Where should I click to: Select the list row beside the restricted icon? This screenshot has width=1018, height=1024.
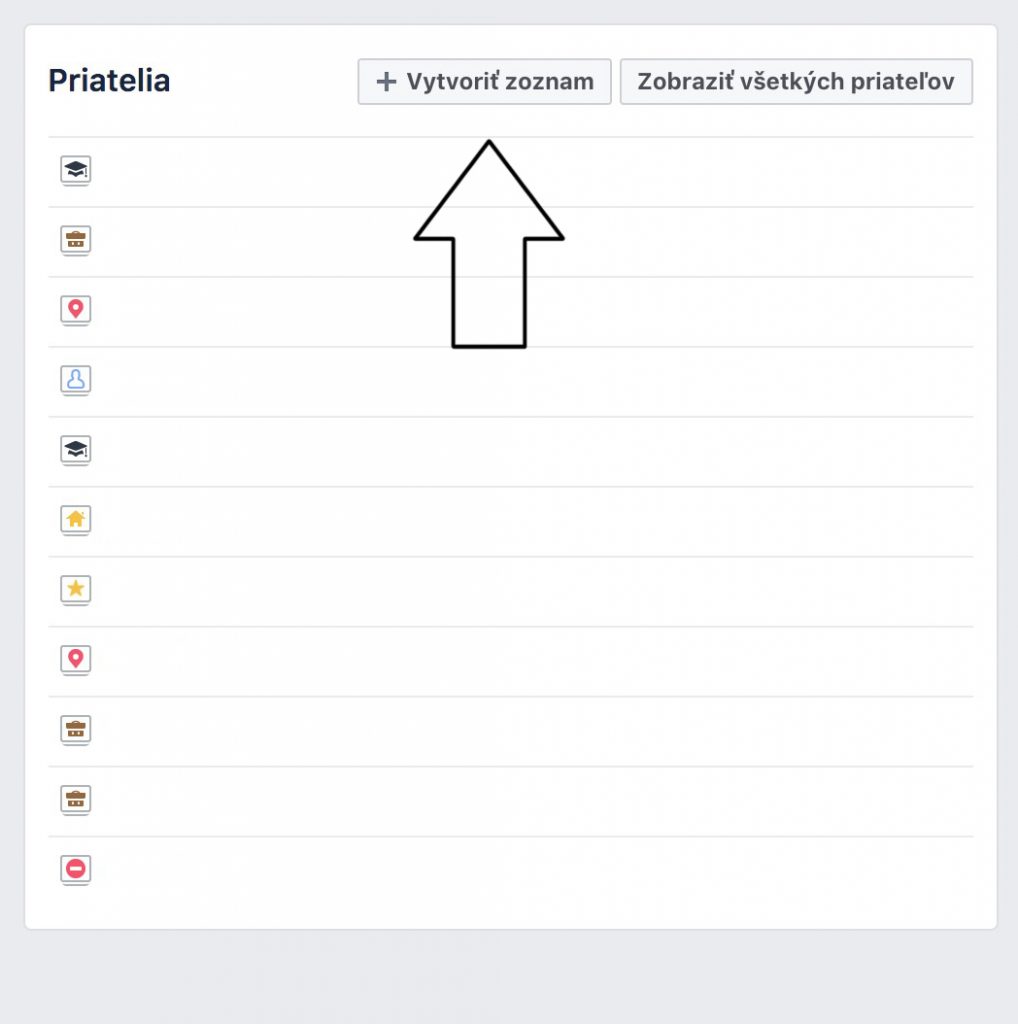click(x=511, y=871)
